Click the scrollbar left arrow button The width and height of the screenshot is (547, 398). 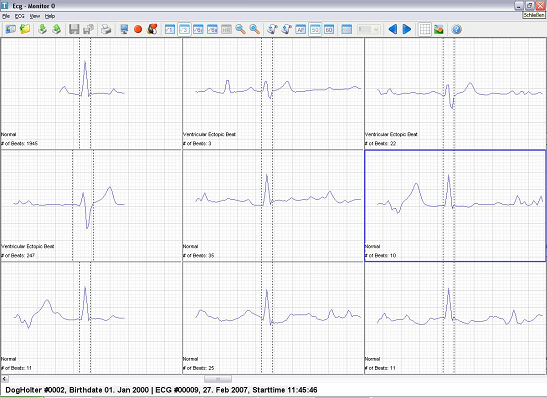[x=5, y=379]
